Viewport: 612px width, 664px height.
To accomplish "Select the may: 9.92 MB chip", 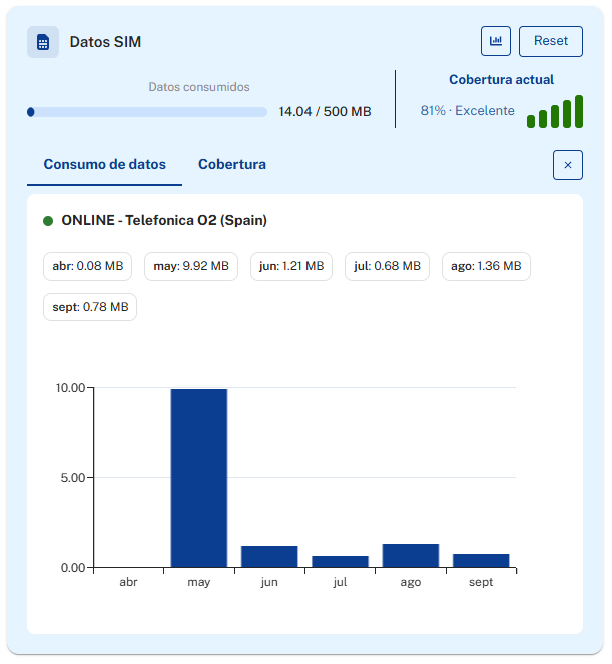I will pyautogui.click(x=191, y=266).
